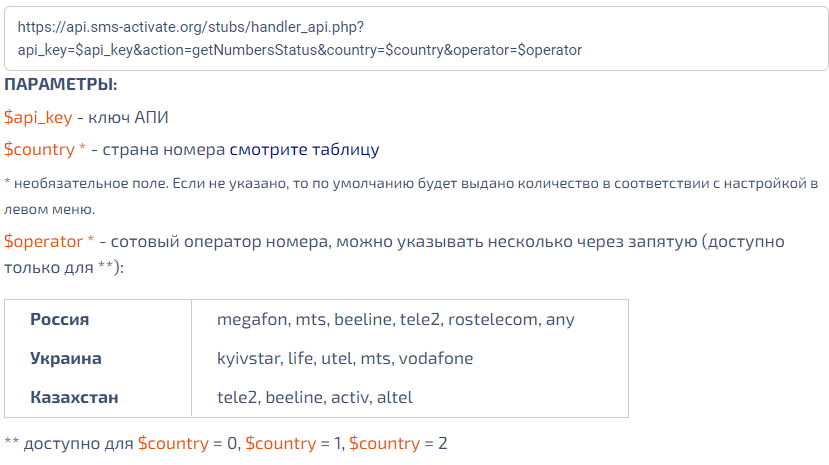
Task: Click the "сотовый оператор номера" description
Action: (x=218, y=241)
